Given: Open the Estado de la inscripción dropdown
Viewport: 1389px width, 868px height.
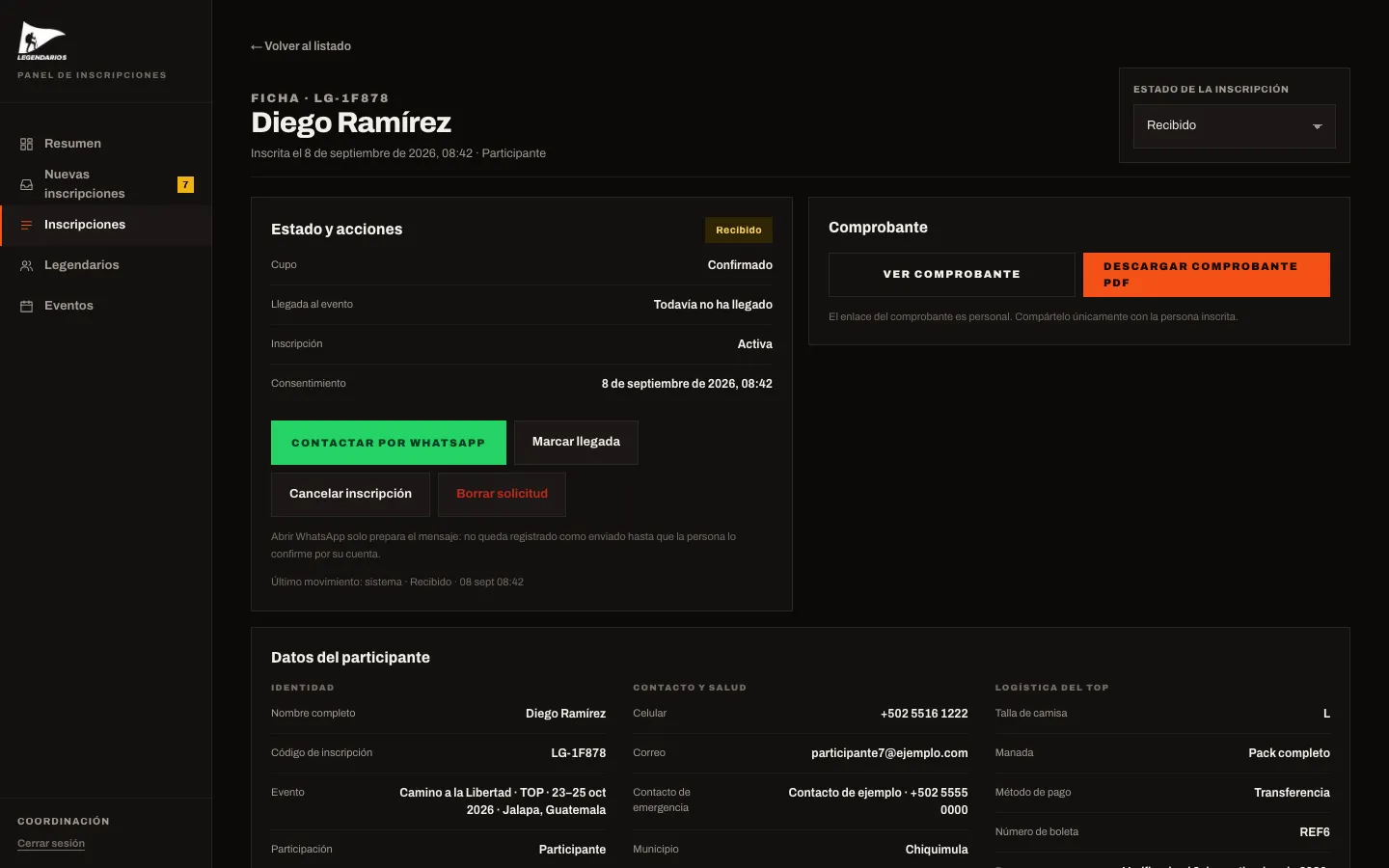Looking at the screenshot, I should (x=1234, y=126).
